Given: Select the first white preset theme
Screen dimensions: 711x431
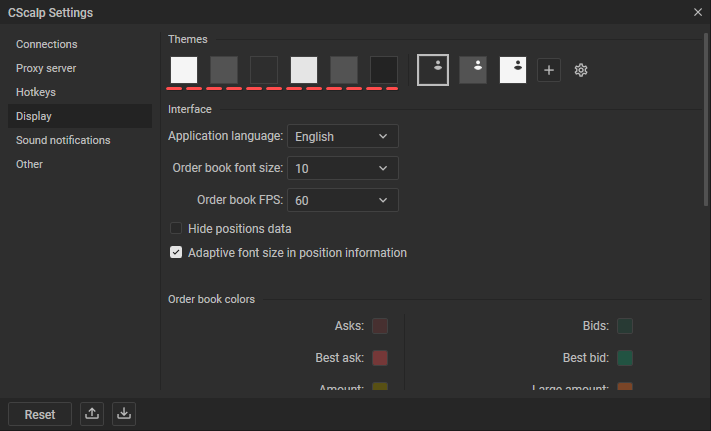Looking at the screenshot, I should pos(184,70).
